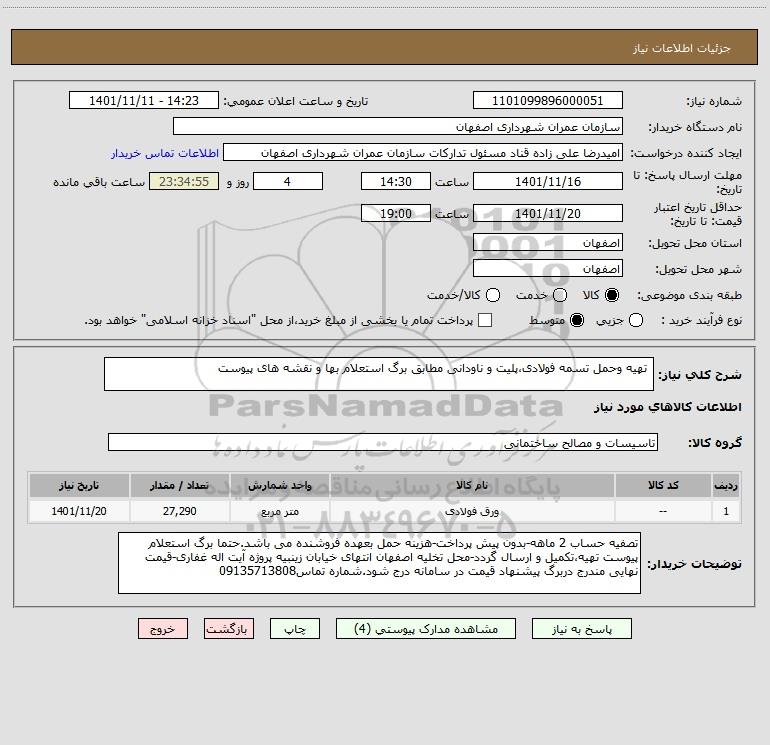Screen dimensions: 770x745
Task: Click the چاپ print button
Action: tap(295, 629)
